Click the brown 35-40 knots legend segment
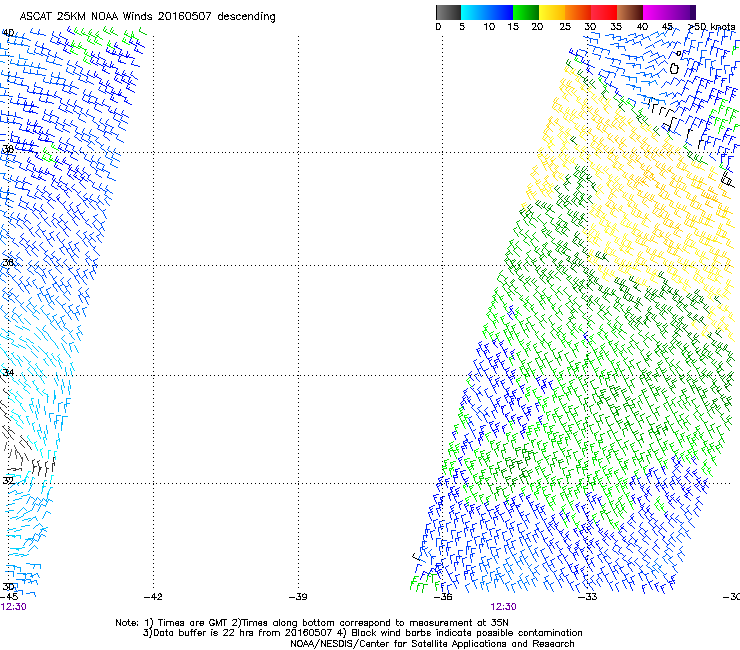This screenshot has height=650, width=740. tap(630, 12)
